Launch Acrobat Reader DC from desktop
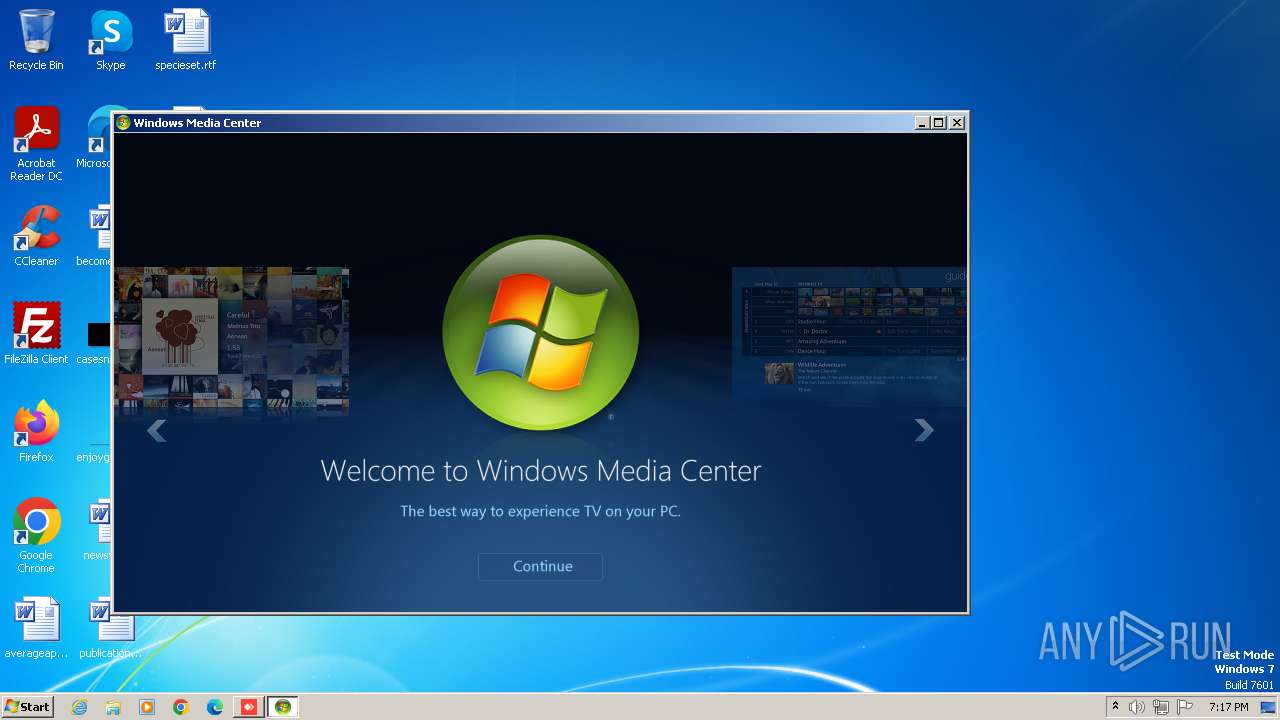The height and width of the screenshot is (720, 1280). [x=36, y=145]
